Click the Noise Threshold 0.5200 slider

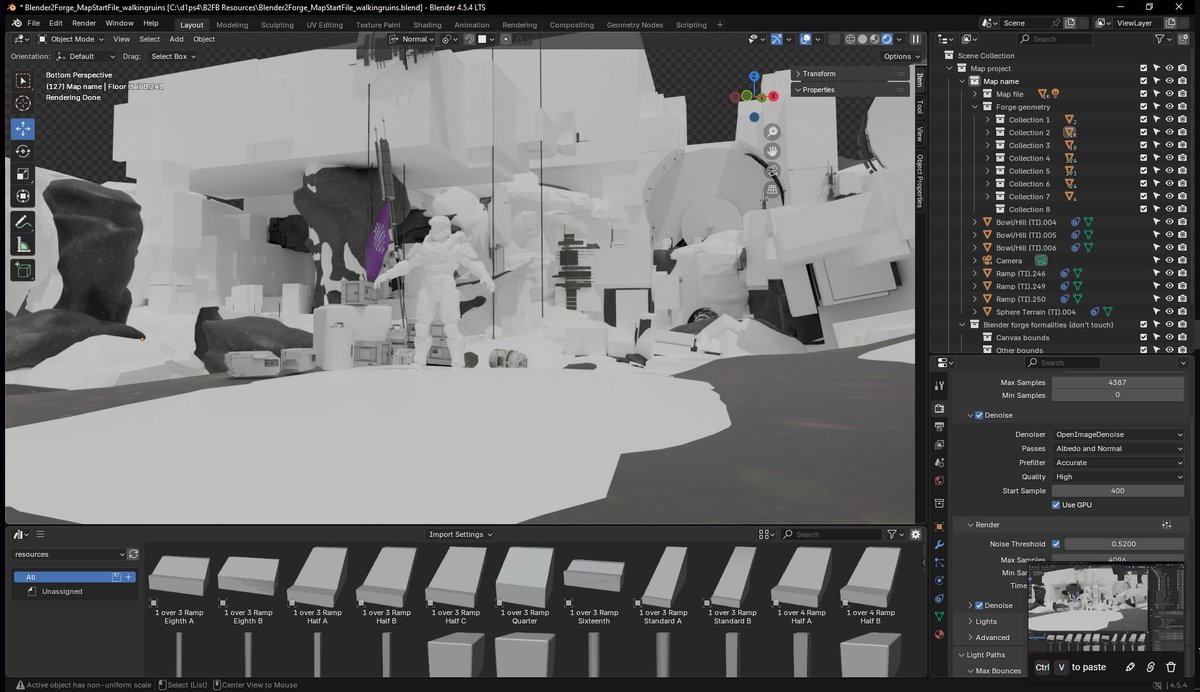[x=1125, y=544]
